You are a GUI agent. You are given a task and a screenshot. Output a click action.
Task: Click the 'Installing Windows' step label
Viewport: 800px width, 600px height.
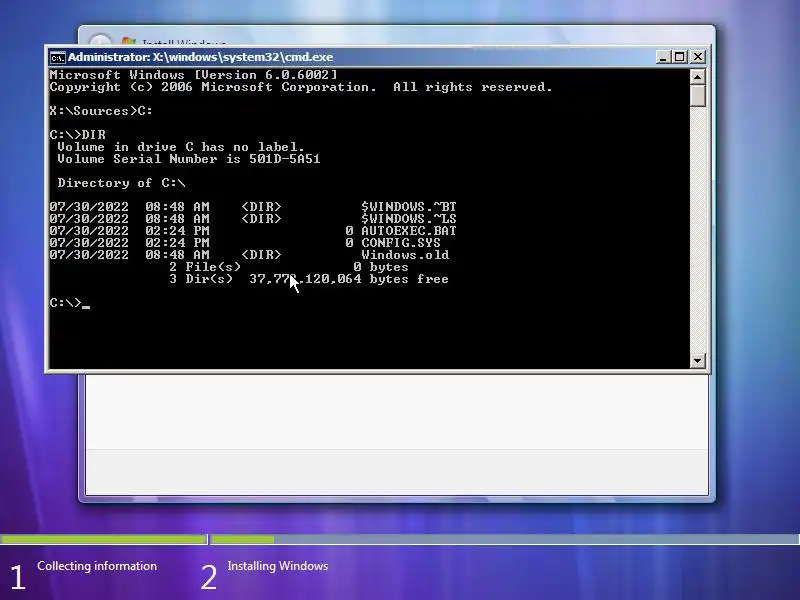pyautogui.click(x=278, y=566)
